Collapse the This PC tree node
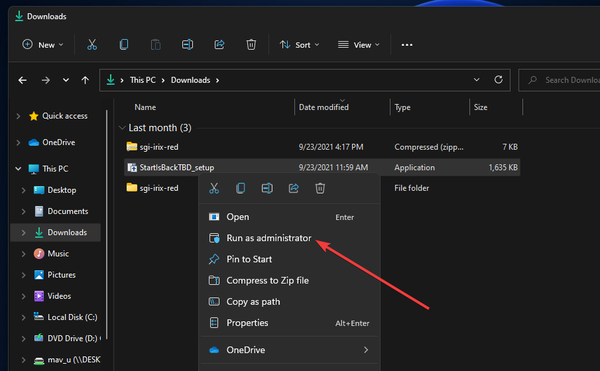 (x=18, y=169)
